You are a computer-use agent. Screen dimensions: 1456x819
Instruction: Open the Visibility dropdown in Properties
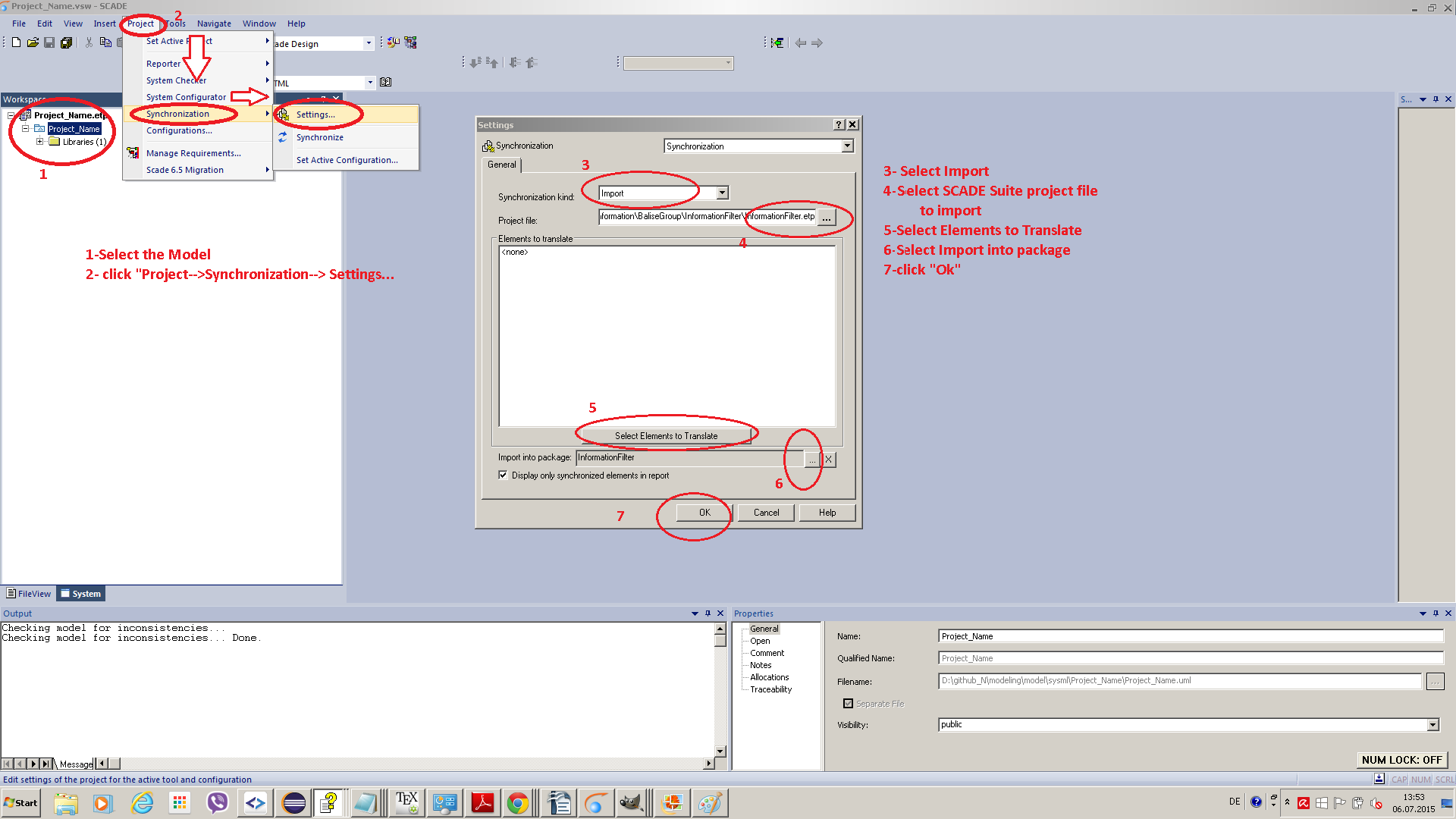click(x=1432, y=725)
